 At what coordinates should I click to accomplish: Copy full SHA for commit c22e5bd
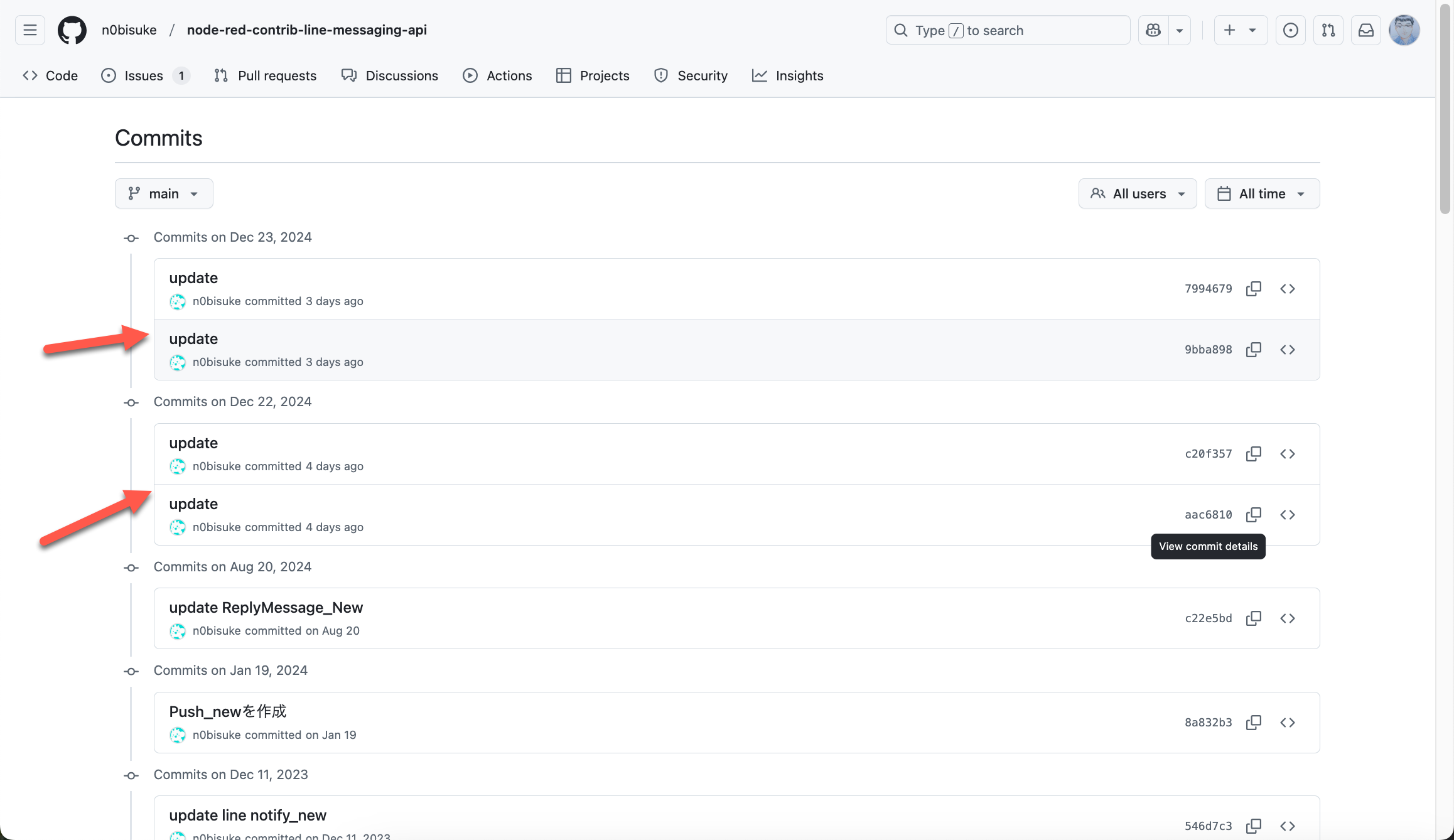tap(1253, 618)
